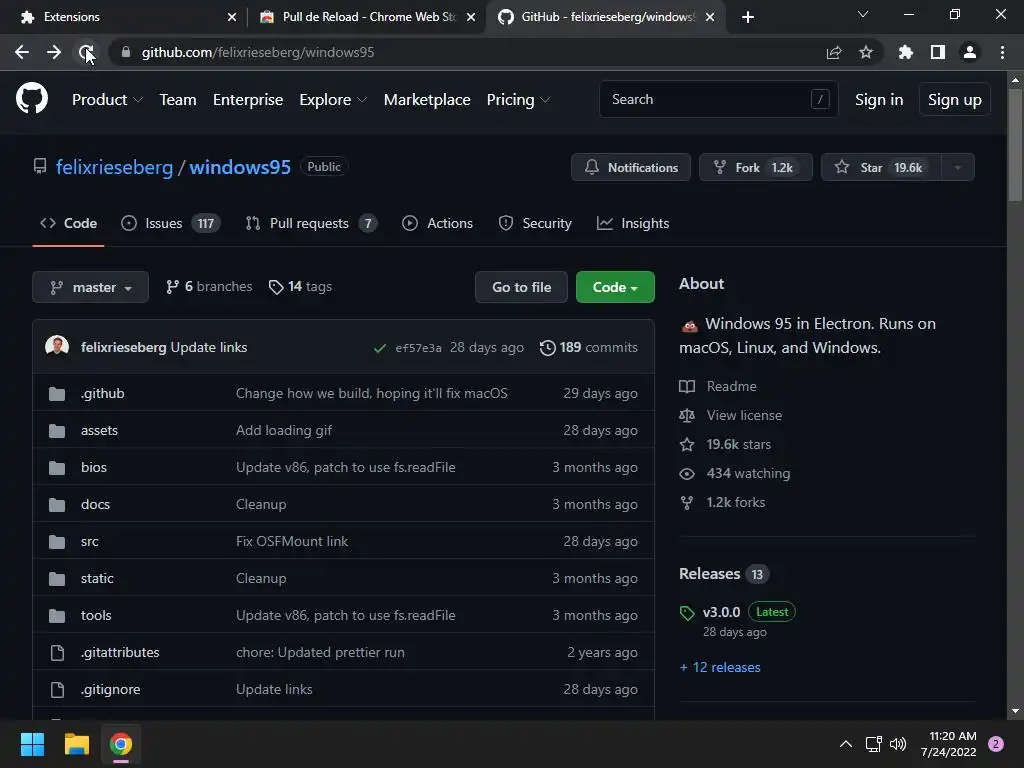The height and width of the screenshot is (768, 1024).
Task: Star the windows95 repository
Action: click(881, 167)
